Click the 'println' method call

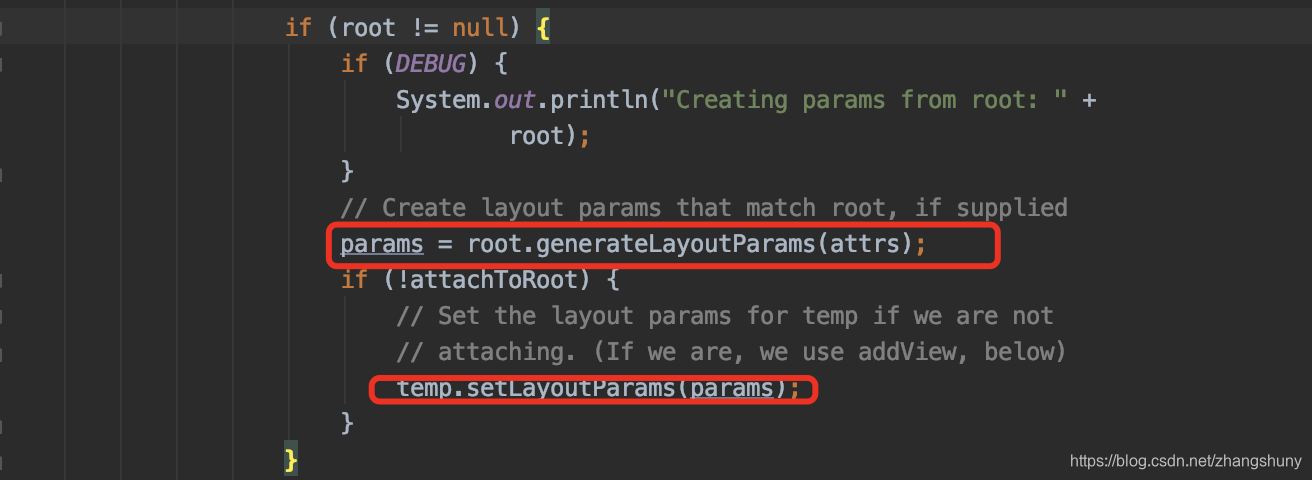pyautogui.click(x=600, y=100)
